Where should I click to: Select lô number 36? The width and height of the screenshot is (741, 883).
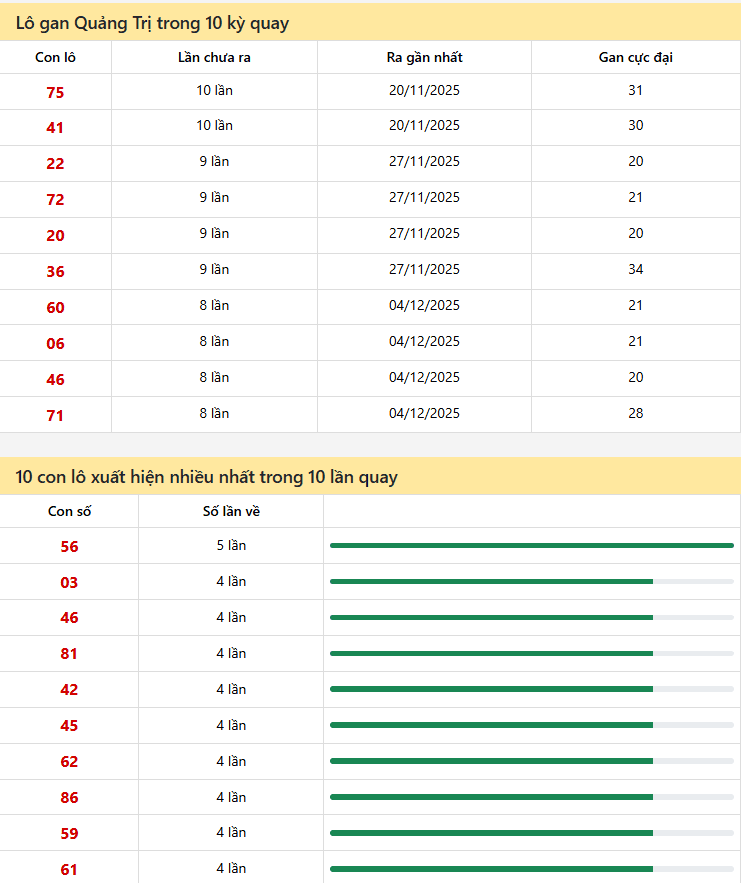point(55,272)
